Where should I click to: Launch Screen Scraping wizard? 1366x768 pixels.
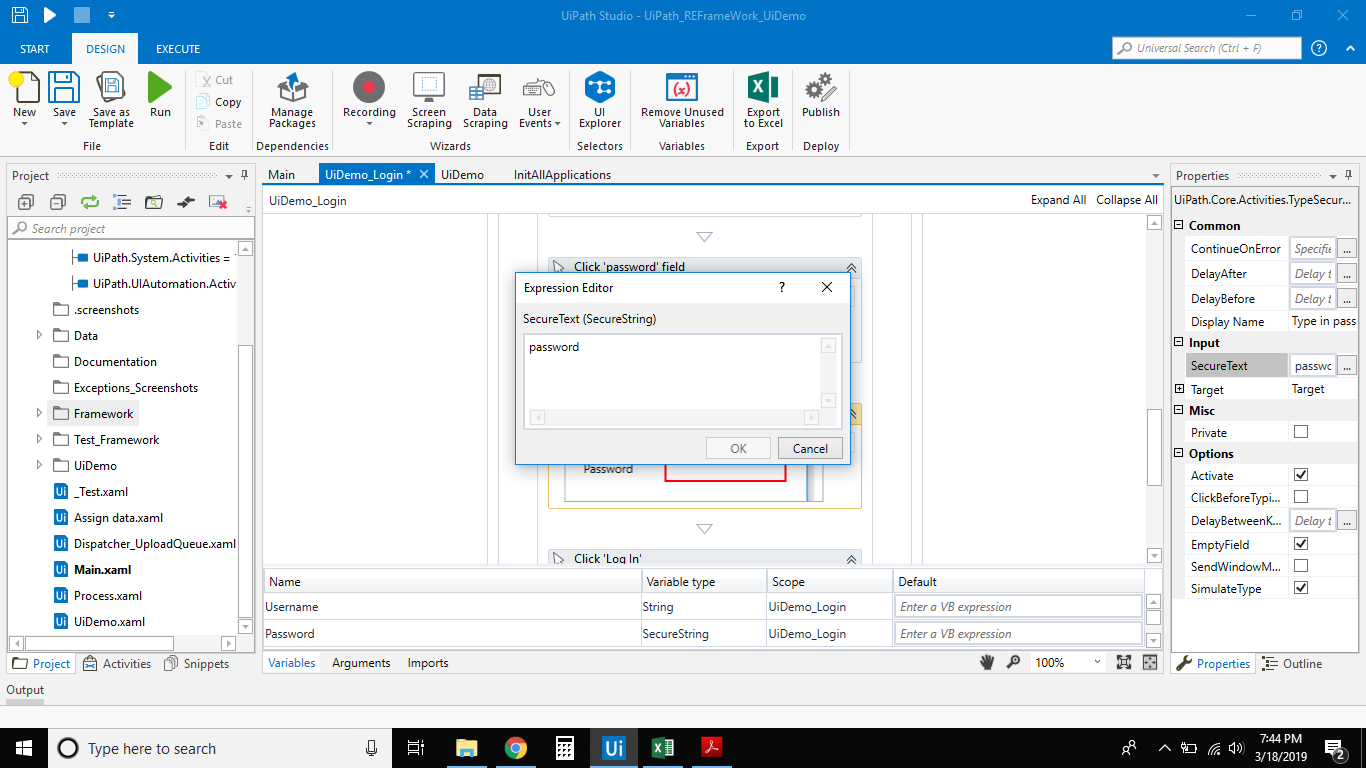[429, 100]
